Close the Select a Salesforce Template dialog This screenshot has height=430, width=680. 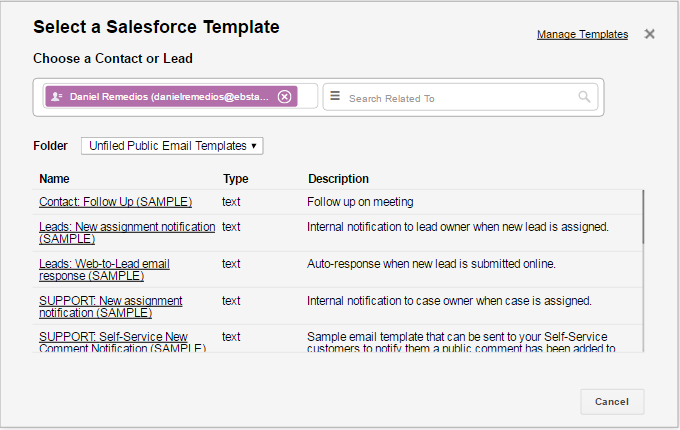click(649, 34)
